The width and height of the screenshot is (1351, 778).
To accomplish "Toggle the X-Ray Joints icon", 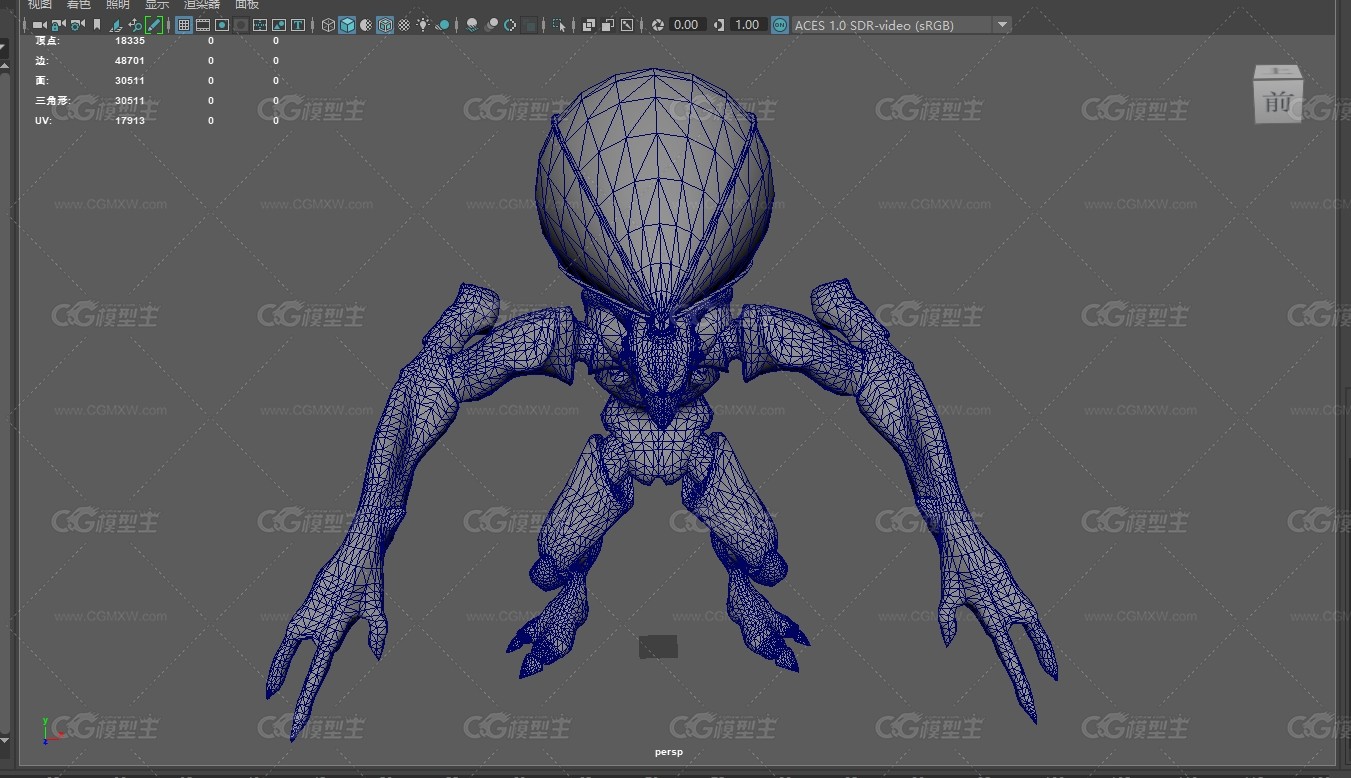I will coord(627,25).
